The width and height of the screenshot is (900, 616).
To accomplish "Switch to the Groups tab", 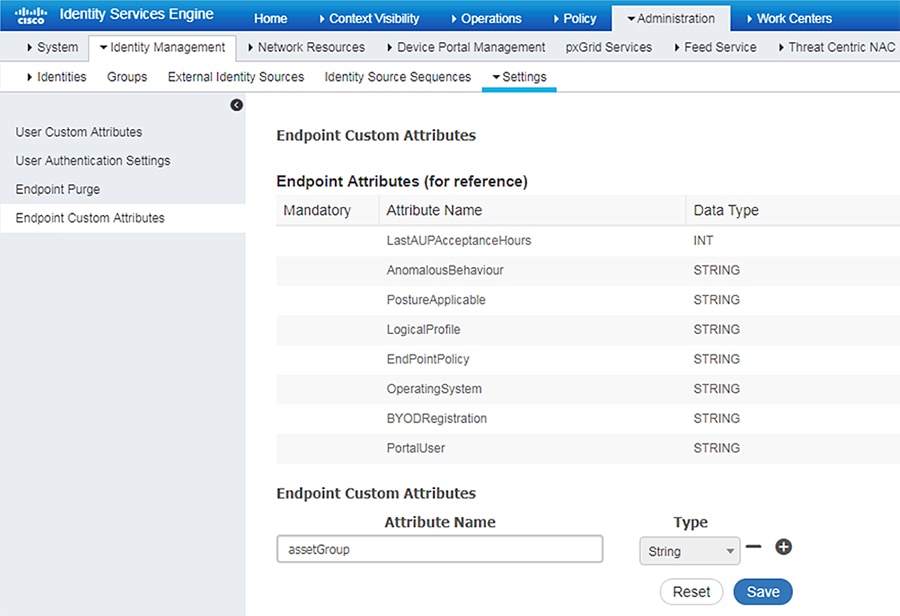I will coord(127,77).
